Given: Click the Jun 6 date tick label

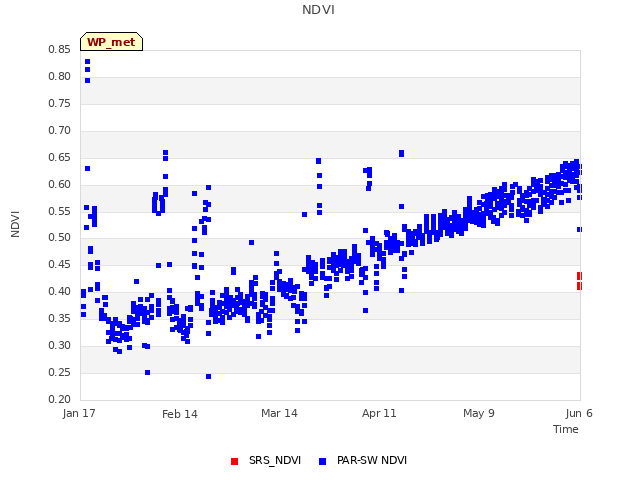Looking at the screenshot, I should coord(579,413).
